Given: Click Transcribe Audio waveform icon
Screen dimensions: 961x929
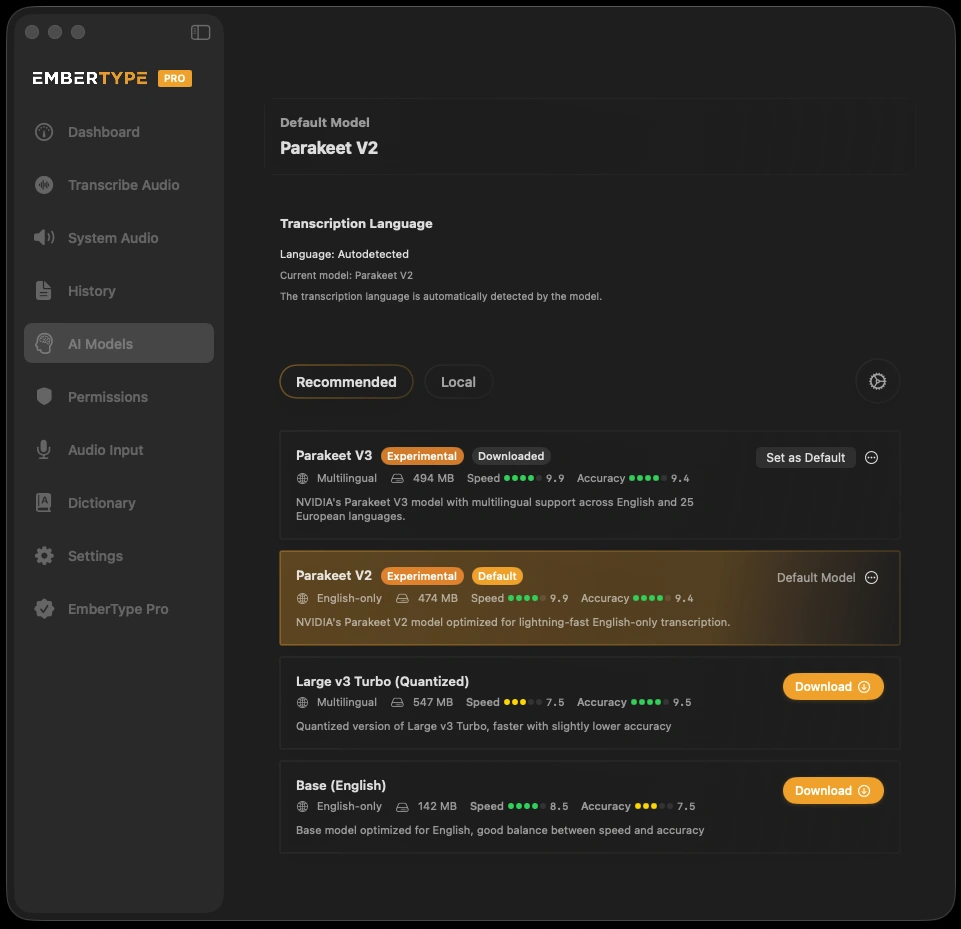Looking at the screenshot, I should [x=44, y=185].
